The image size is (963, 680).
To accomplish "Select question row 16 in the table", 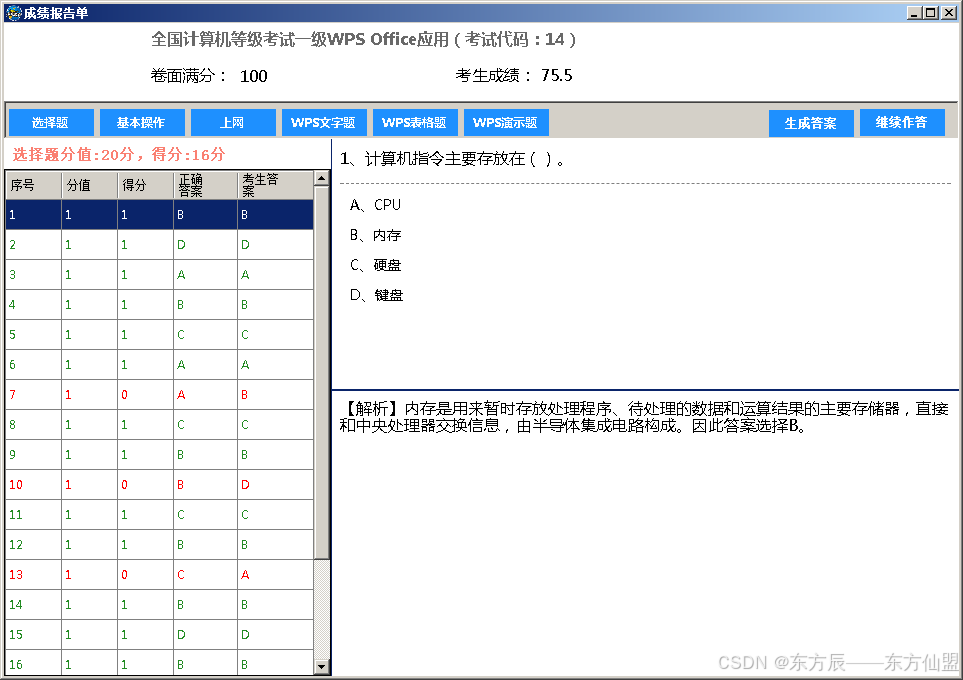I will coord(160,663).
